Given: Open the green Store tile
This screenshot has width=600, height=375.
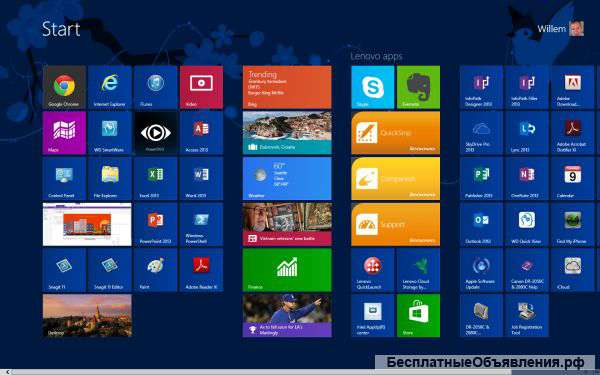Looking at the screenshot, I should tap(418, 316).
